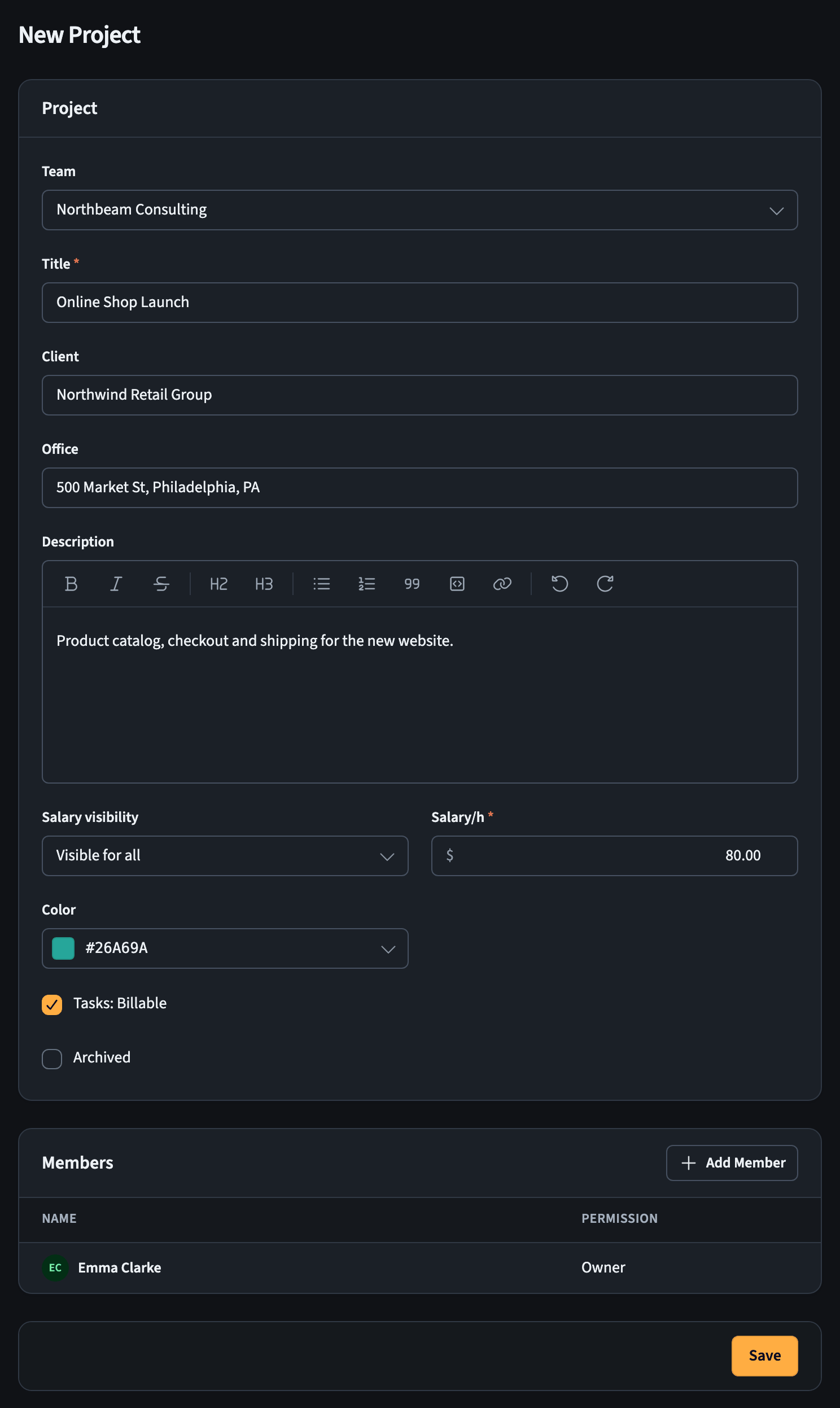Save the new project
The height and width of the screenshot is (1408, 840).
[x=765, y=1355]
